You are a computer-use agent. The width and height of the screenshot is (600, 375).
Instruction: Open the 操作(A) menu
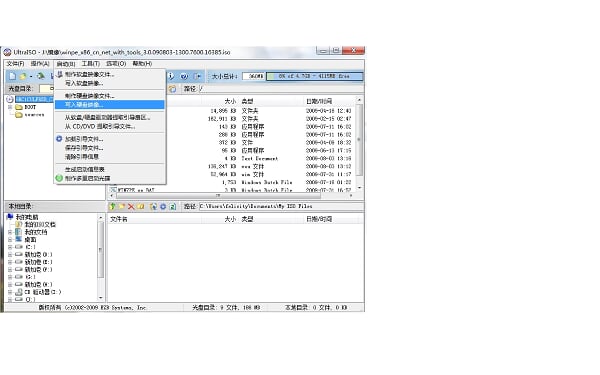[40, 64]
